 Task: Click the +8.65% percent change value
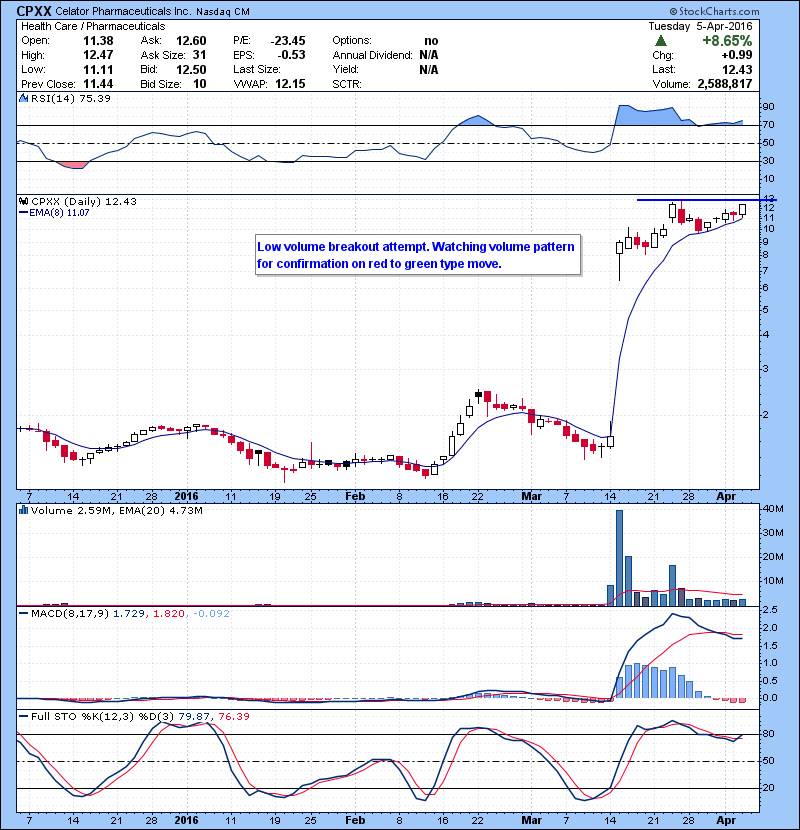727,41
